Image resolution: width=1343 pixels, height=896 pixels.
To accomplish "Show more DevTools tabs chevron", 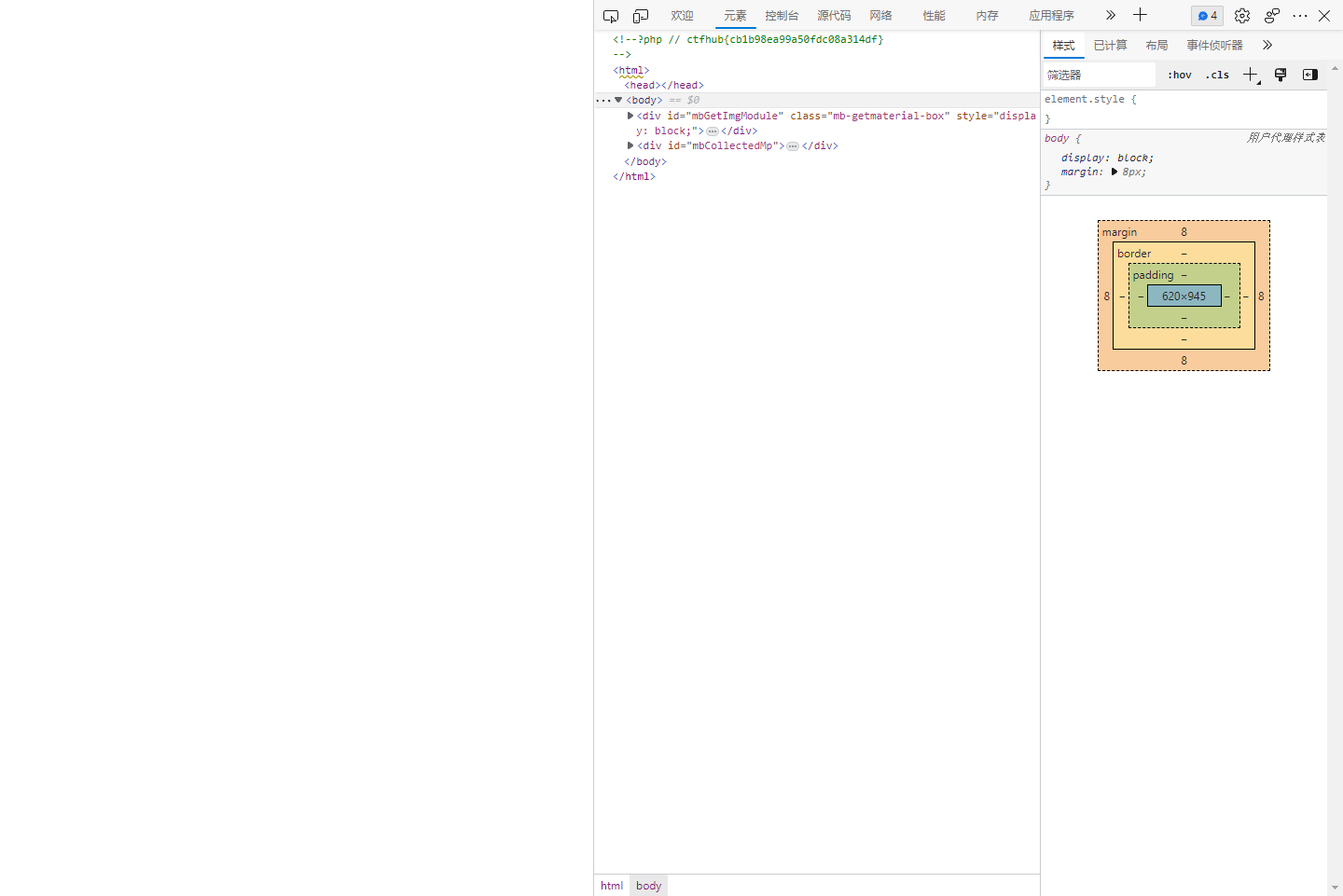I will [x=1110, y=15].
